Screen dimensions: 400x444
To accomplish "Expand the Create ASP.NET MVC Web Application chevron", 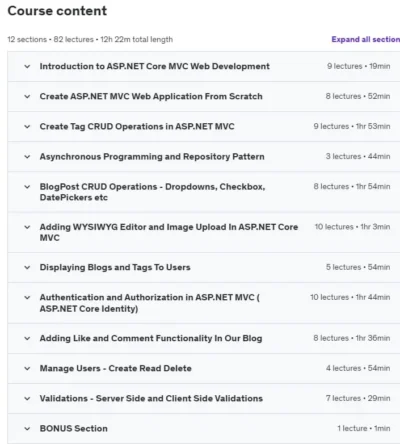I will [27, 97].
